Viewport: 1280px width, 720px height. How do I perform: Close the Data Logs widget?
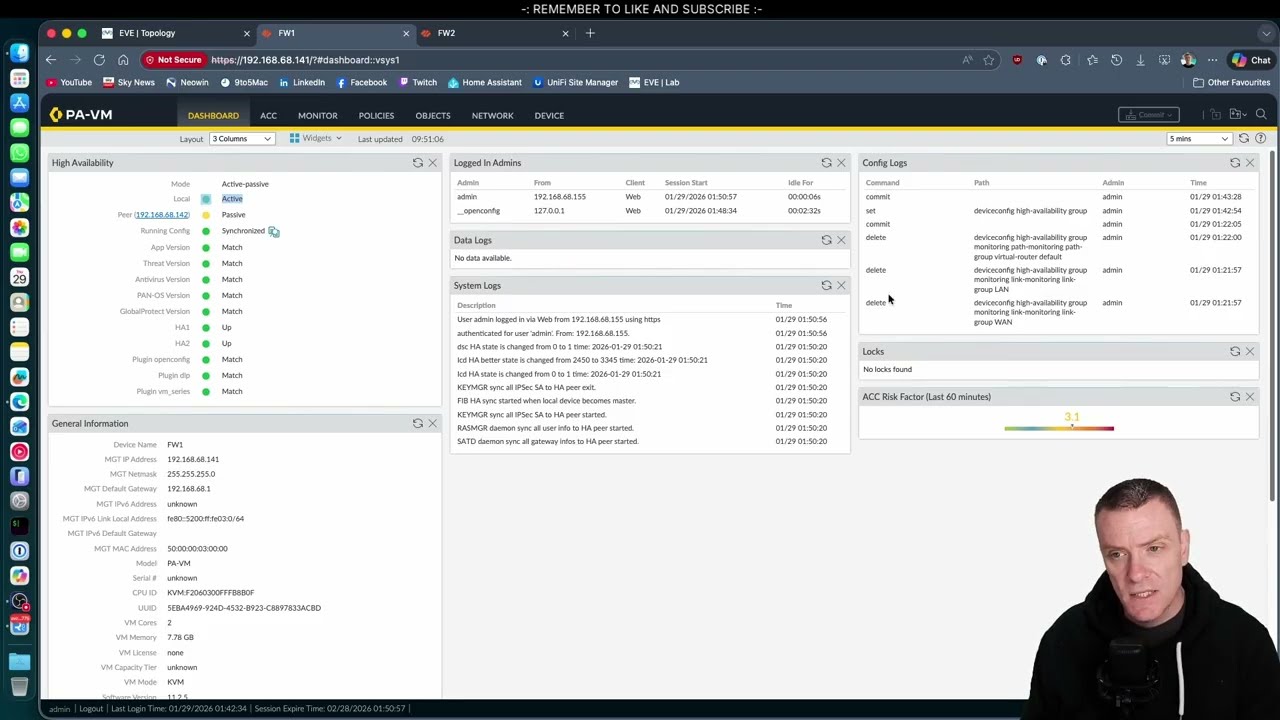pos(841,240)
